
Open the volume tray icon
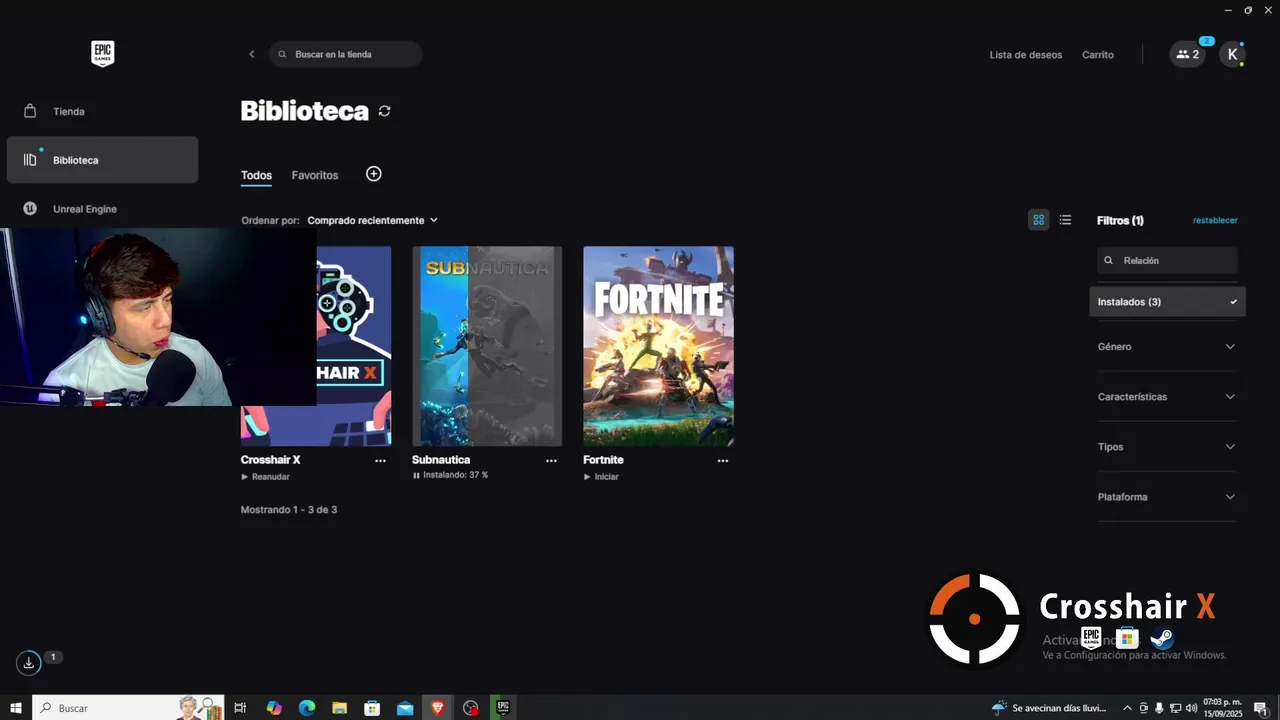[x=1191, y=708]
